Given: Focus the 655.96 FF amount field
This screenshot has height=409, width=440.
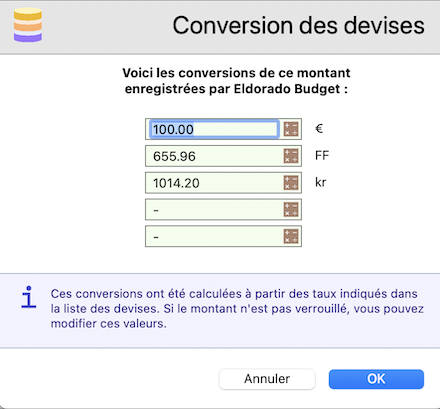Looking at the screenshot, I should (214, 156).
